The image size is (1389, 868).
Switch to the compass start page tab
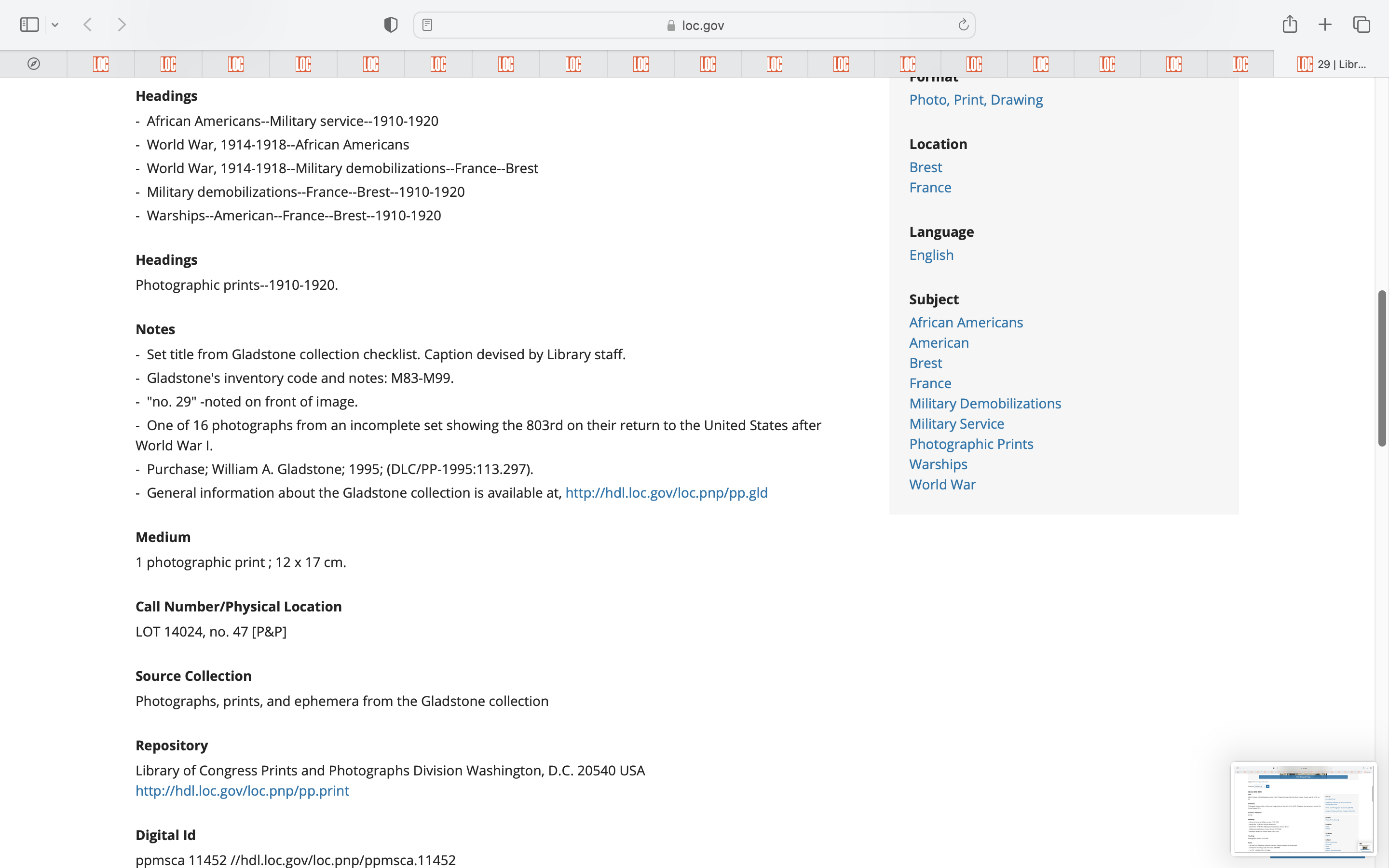pyautogui.click(x=33, y=64)
